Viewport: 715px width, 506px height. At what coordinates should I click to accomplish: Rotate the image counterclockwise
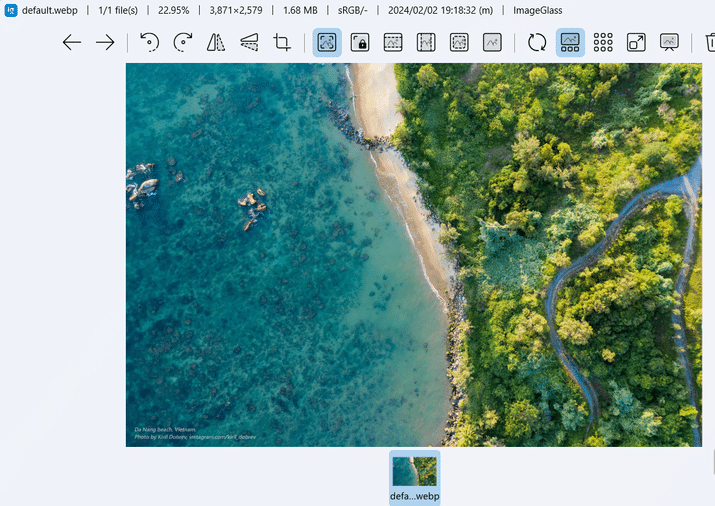click(x=150, y=42)
